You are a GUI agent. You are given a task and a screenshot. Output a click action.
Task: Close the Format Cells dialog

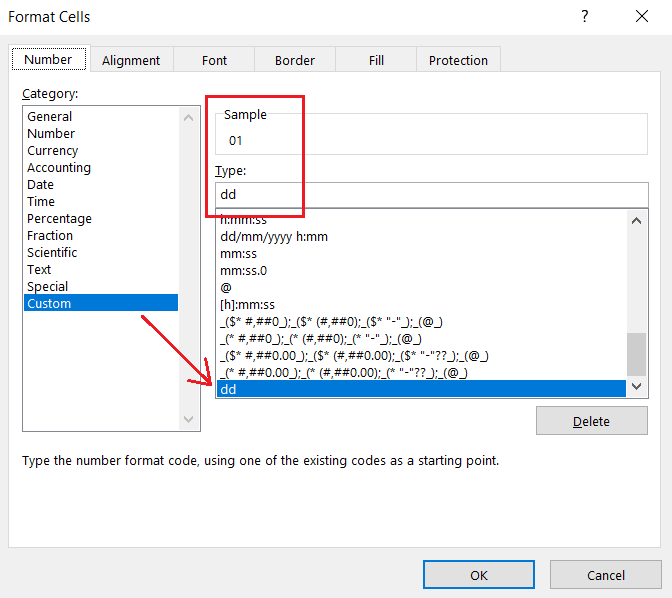[x=641, y=16]
